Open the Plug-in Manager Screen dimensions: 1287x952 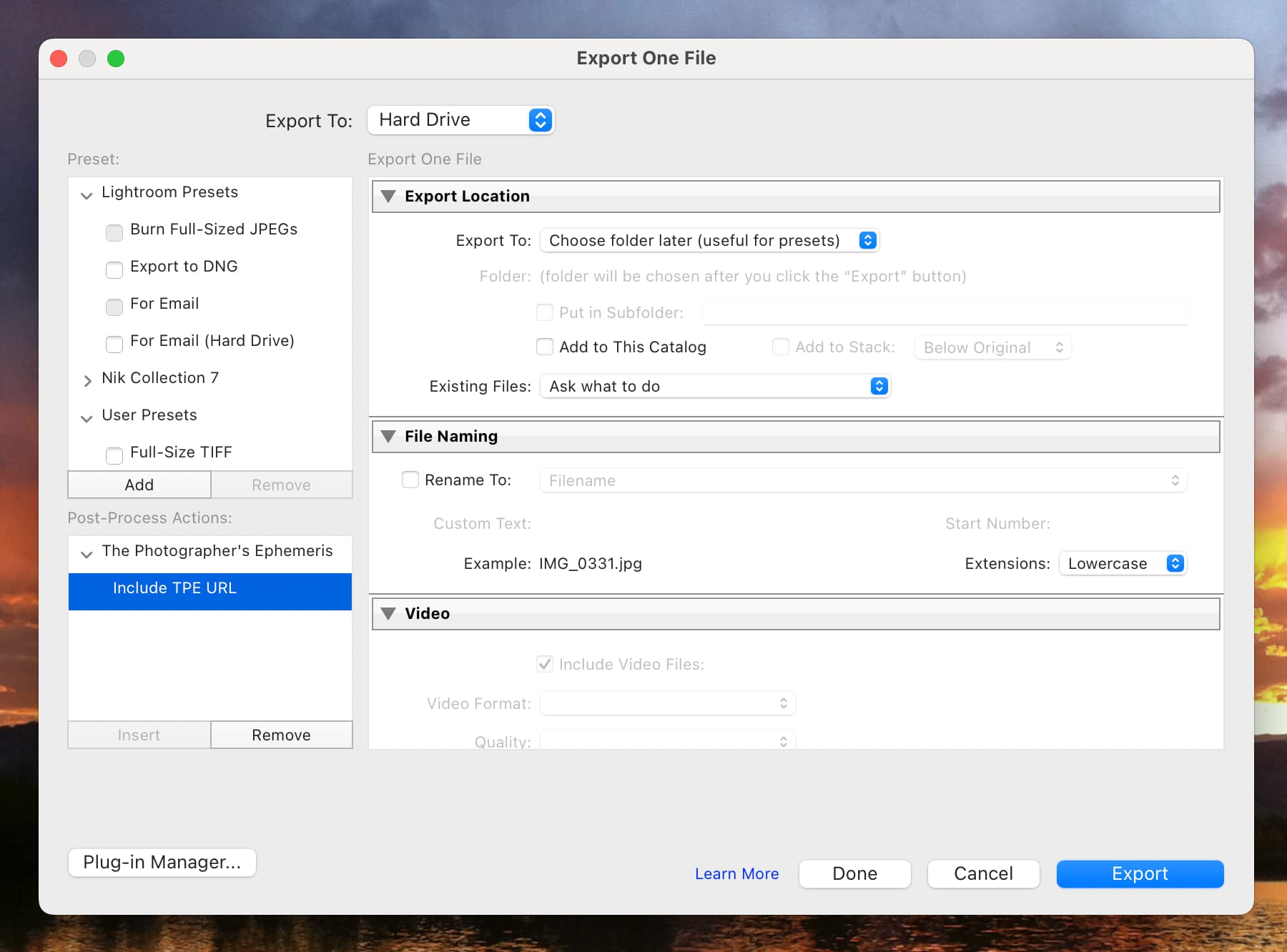pyautogui.click(x=162, y=862)
